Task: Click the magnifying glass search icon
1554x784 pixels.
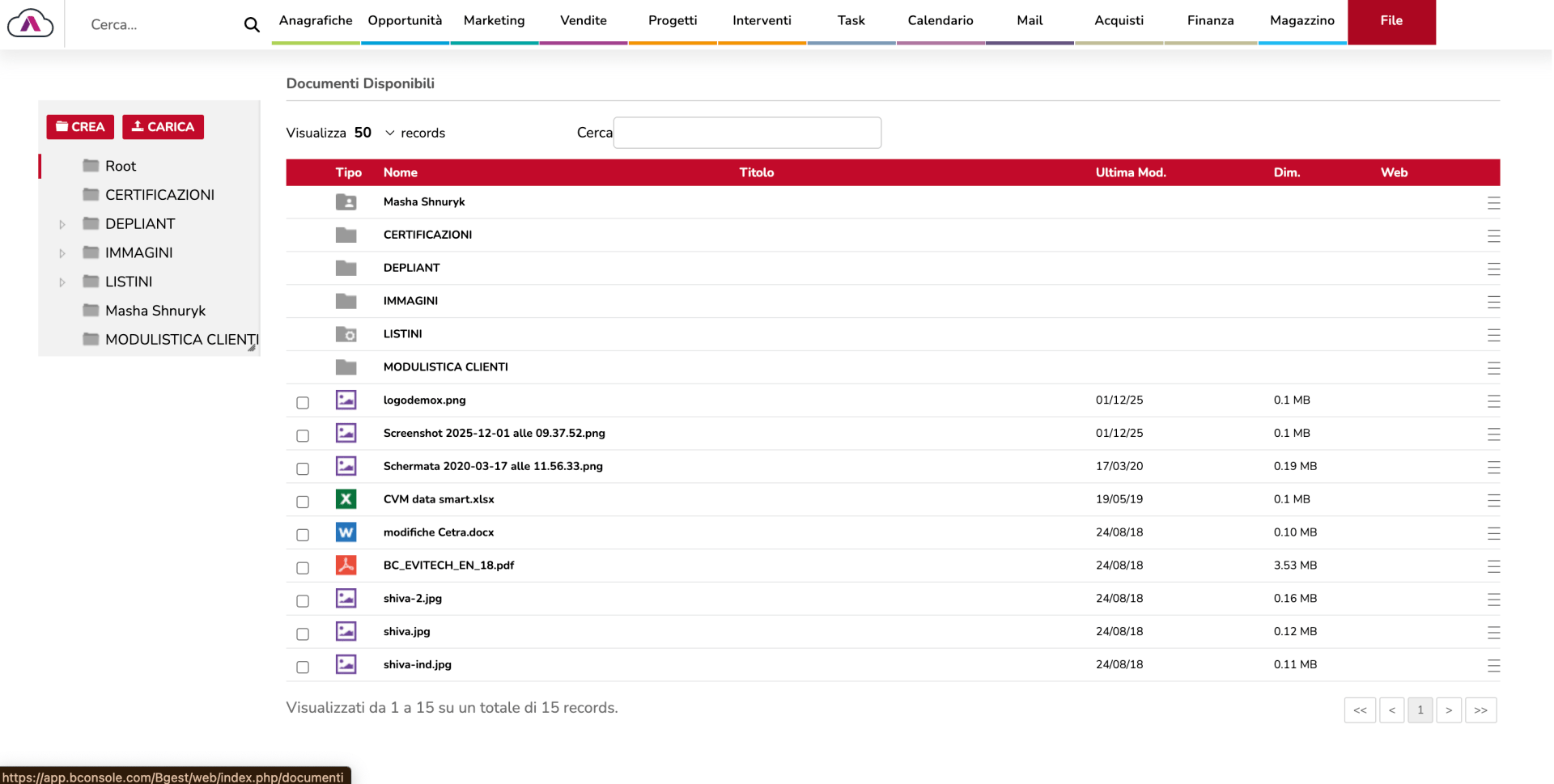Action: [252, 25]
